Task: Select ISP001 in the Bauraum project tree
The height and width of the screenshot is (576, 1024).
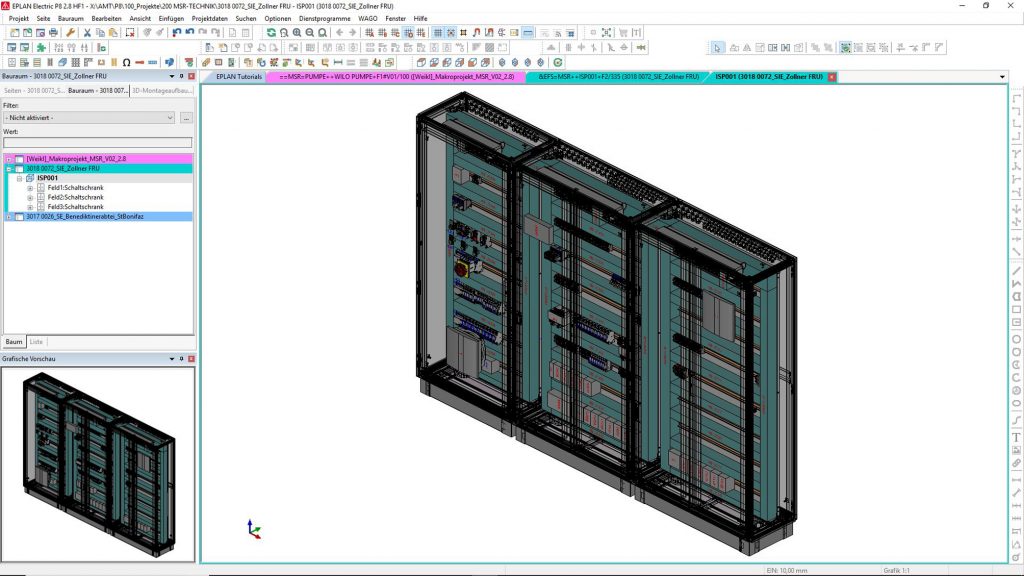Action: 47,178
